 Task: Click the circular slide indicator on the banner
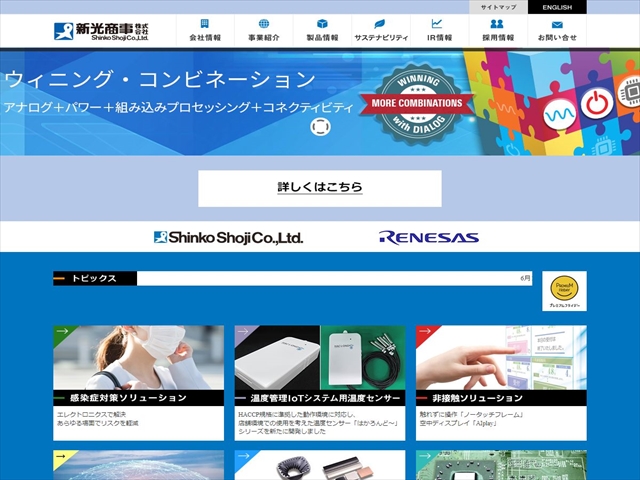pyautogui.click(x=320, y=127)
